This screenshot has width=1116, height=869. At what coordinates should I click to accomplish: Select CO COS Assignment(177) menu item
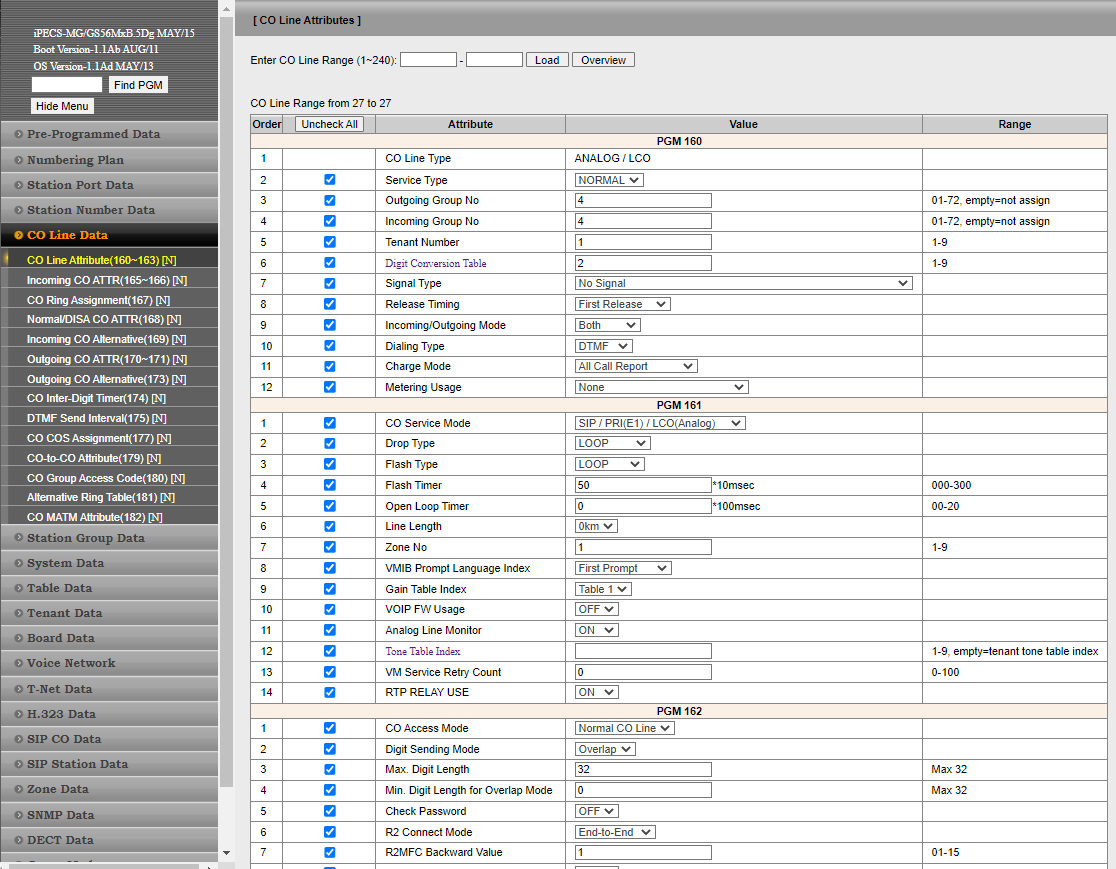(x=98, y=438)
